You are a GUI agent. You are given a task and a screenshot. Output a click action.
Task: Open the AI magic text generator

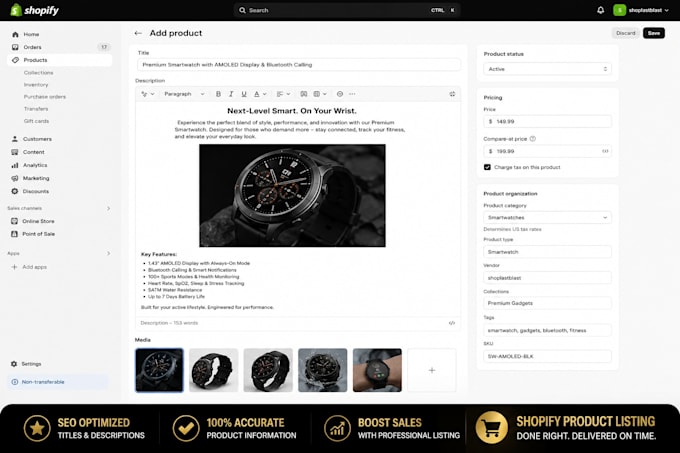(147, 94)
